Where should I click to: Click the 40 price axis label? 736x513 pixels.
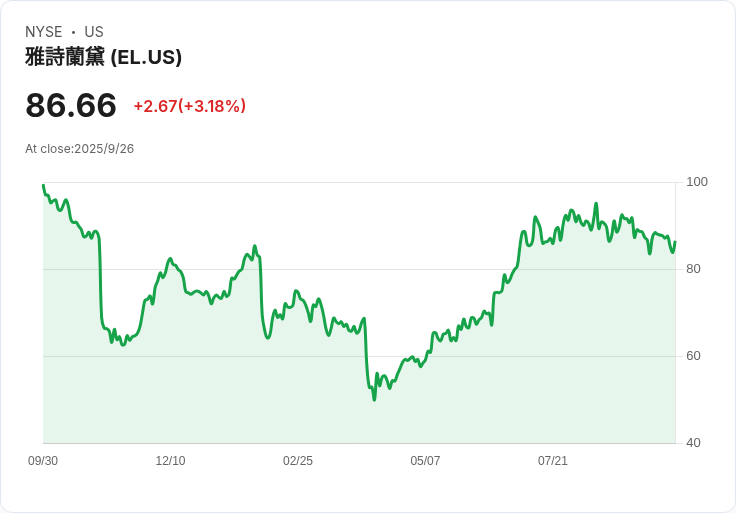point(693,443)
